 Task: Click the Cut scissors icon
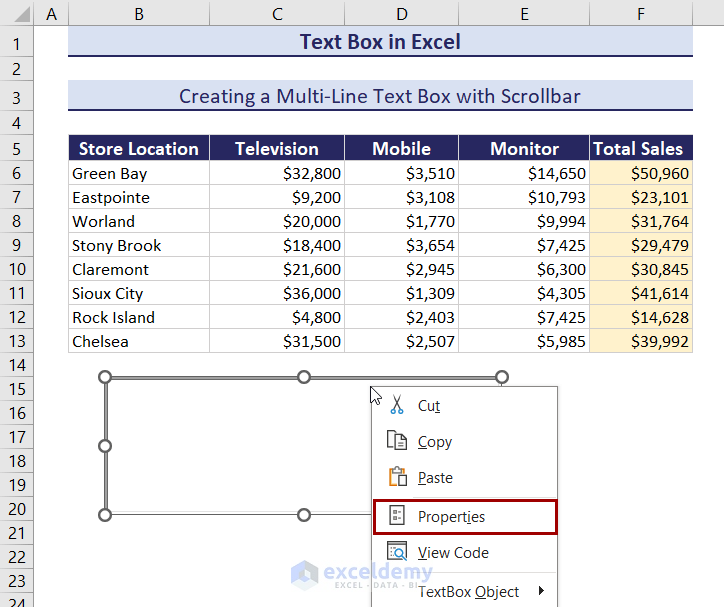coord(397,405)
